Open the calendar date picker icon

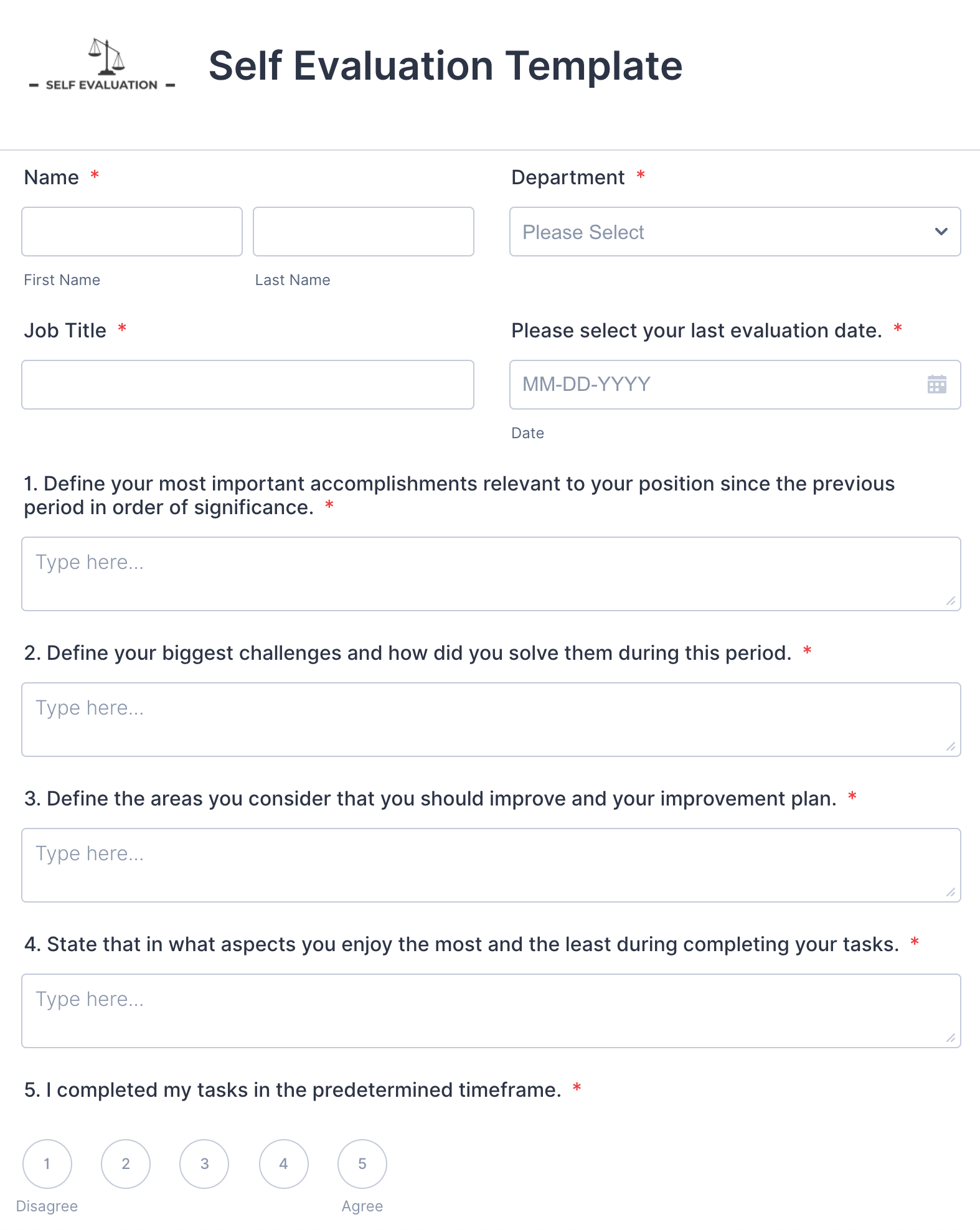pos(936,384)
